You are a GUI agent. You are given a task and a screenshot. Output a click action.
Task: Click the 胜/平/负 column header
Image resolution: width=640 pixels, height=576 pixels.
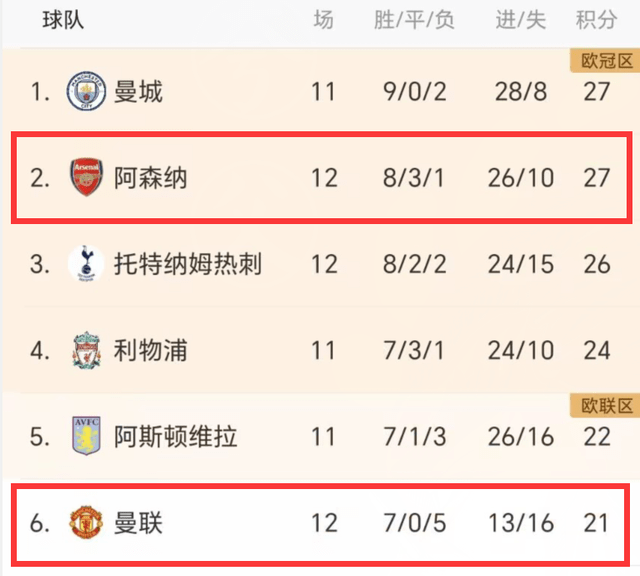tap(414, 20)
